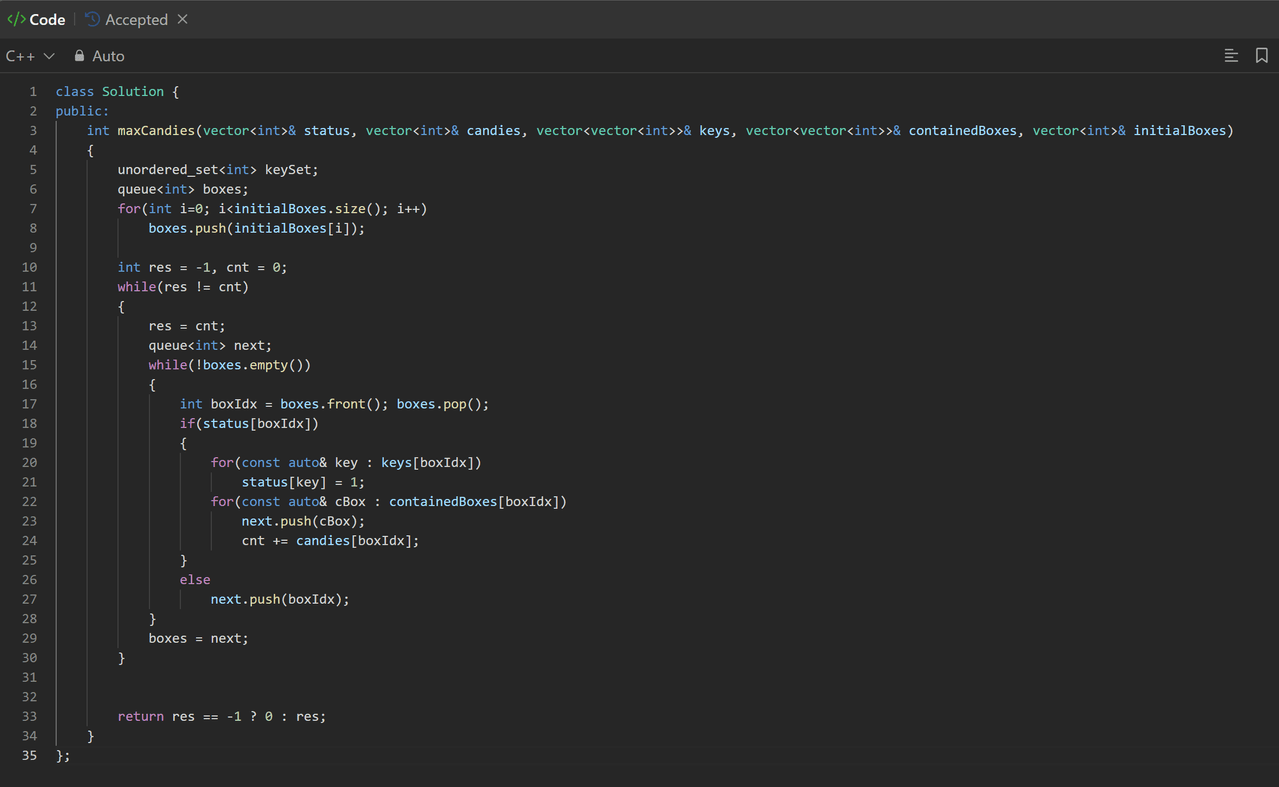The image size is (1279, 787).
Task: Click the Auto label button
Action: click(x=108, y=56)
